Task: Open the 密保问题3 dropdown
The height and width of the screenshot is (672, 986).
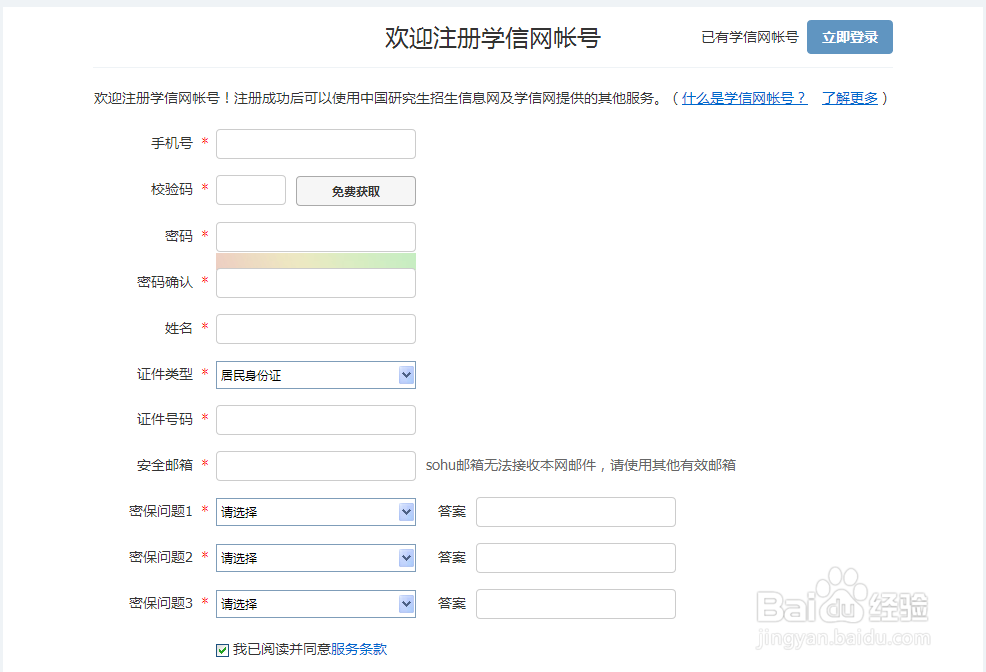Action: coord(315,604)
